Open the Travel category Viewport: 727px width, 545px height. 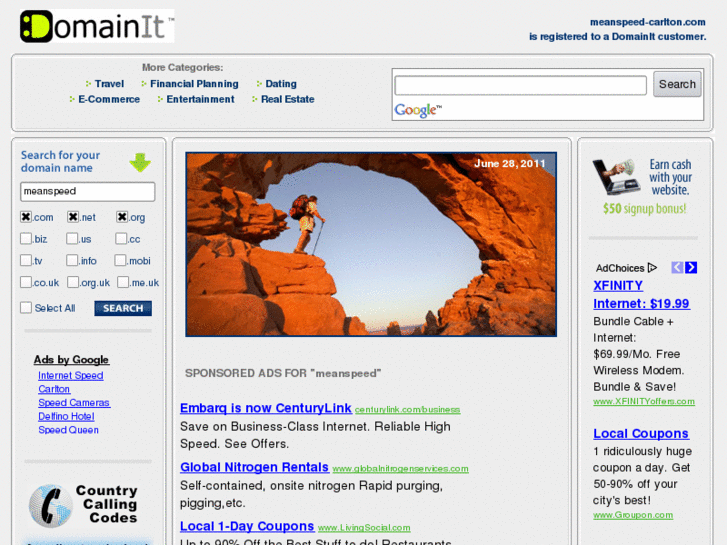pyautogui.click(x=109, y=84)
